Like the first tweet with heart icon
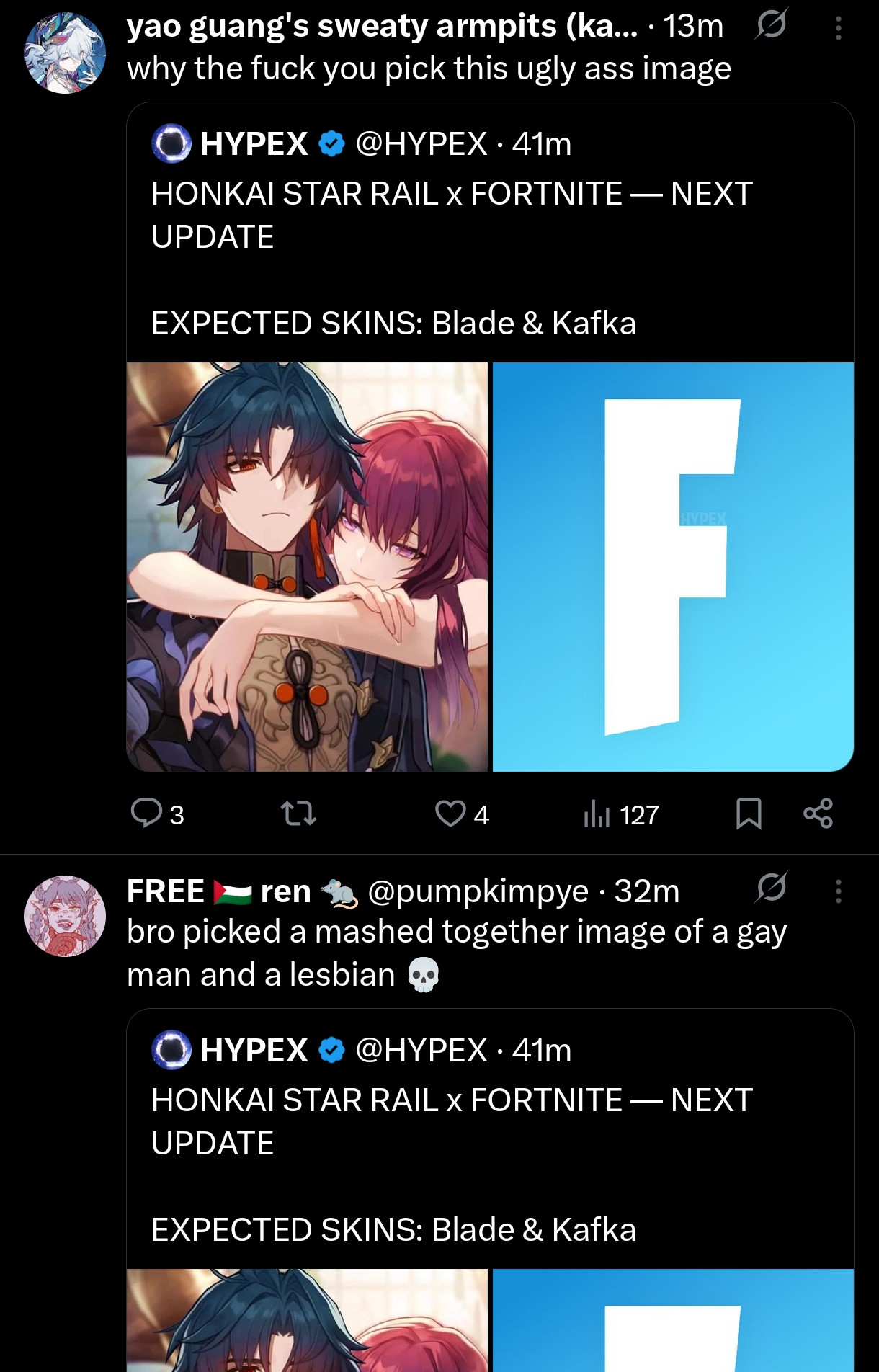Image resolution: width=879 pixels, height=1372 pixels. point(462,814)
